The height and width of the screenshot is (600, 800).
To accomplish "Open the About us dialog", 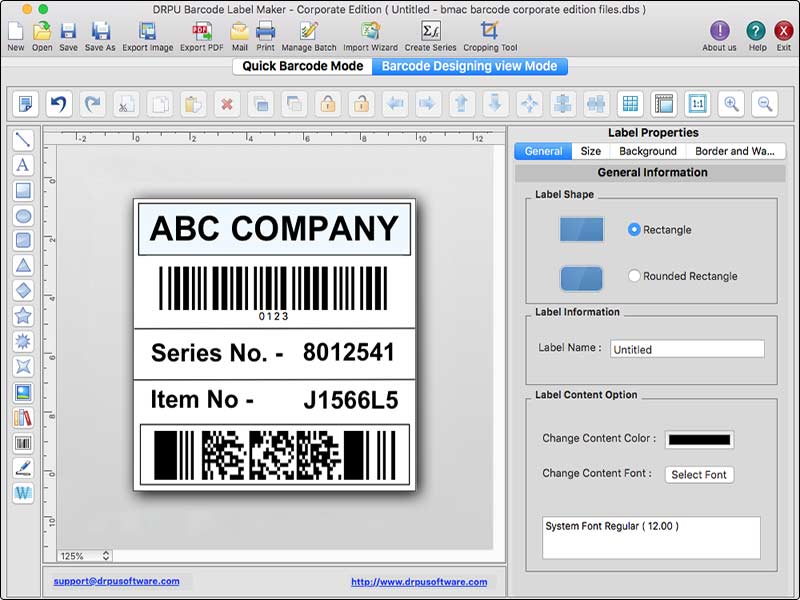I will coord(719,31).
